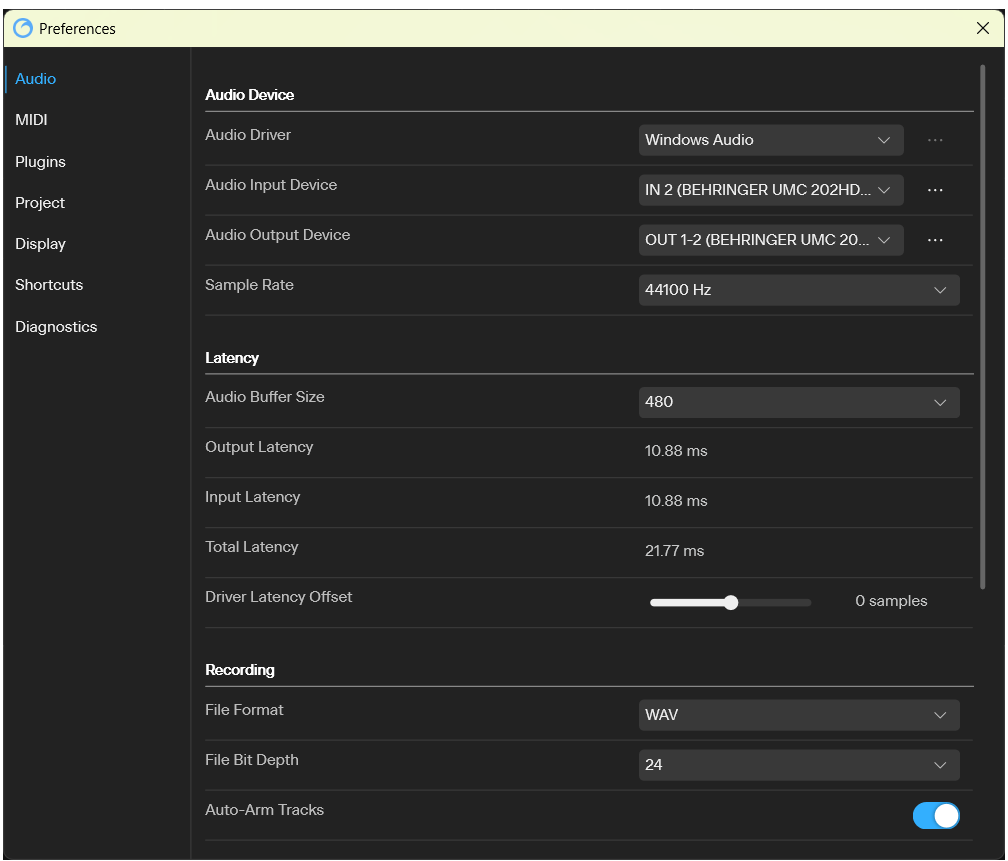
Task: Click the Driver Latency Offset slider handle
Action: tap(731, 602)
